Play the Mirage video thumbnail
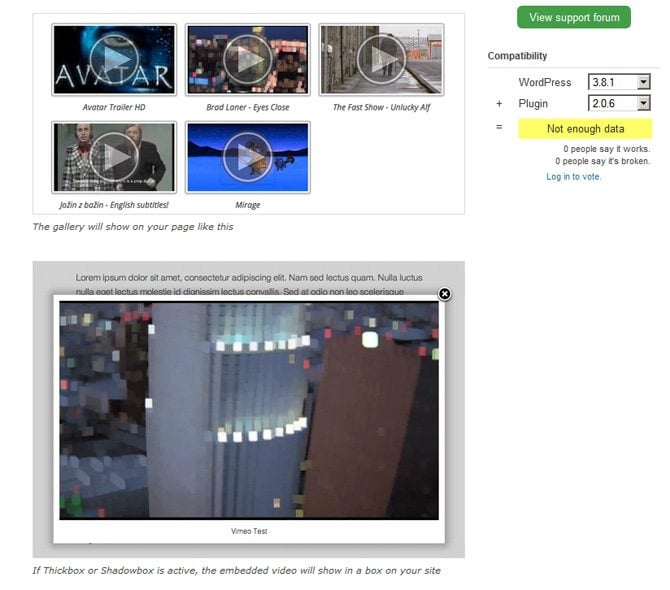 pyautogui.click(x=247, y=157)
